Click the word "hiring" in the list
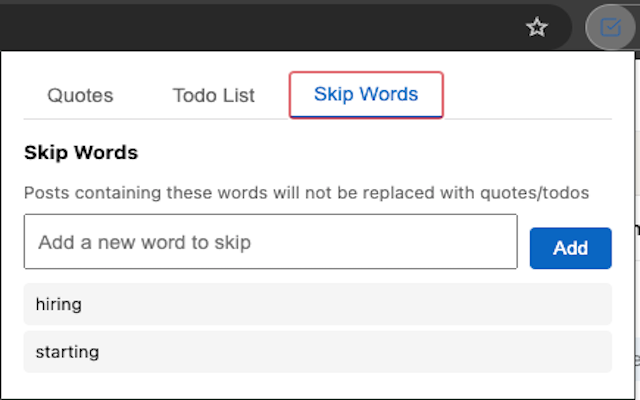This screenshot has width=640, height=400. click(59, 304)
